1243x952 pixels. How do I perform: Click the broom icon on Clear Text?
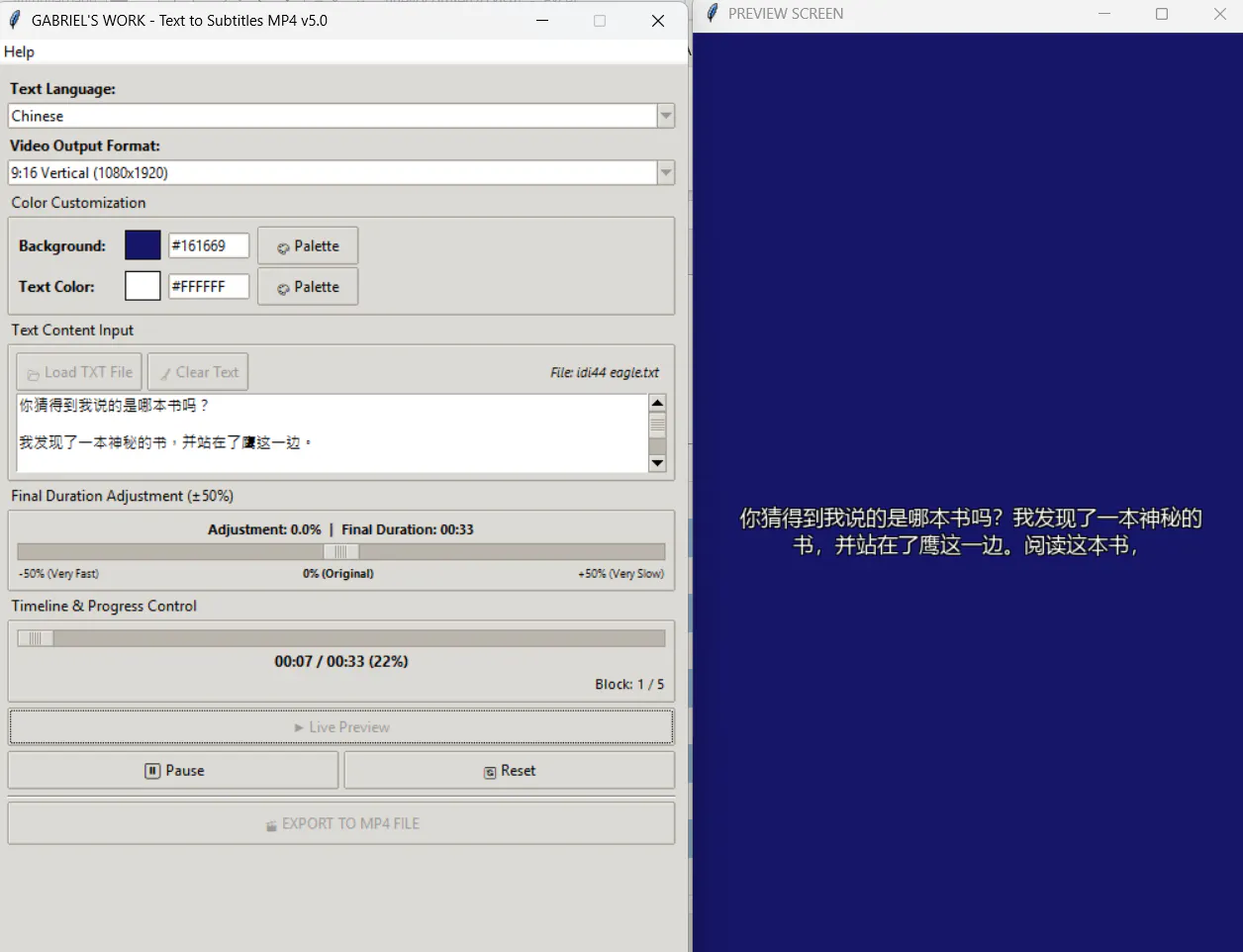(165, 374)
